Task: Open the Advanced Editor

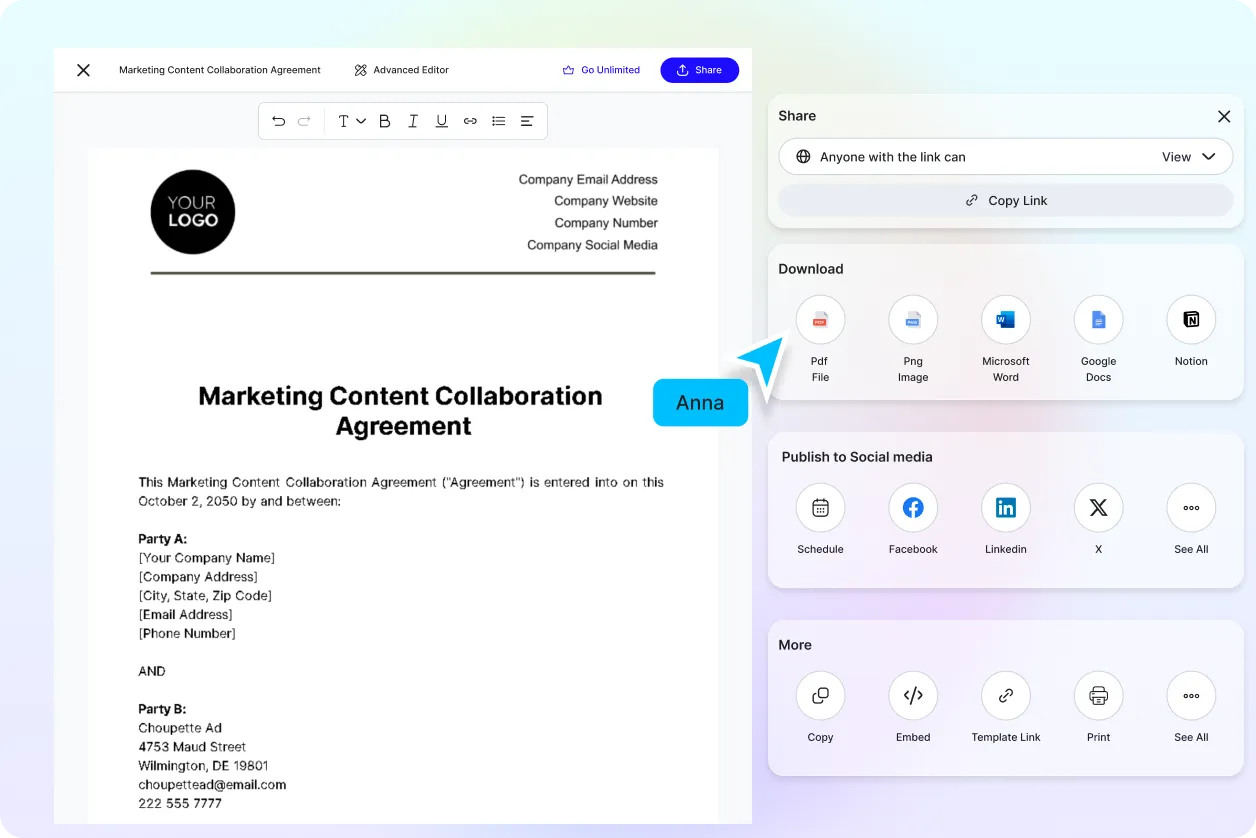Action: pyautogui.click(x=401, y=70)
